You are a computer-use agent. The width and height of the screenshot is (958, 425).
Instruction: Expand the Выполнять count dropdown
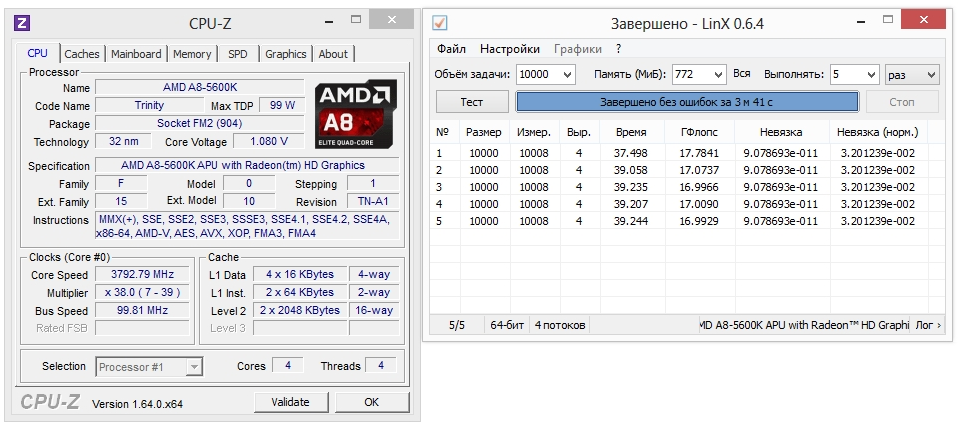pyautogui.click(x=871, y=75)
